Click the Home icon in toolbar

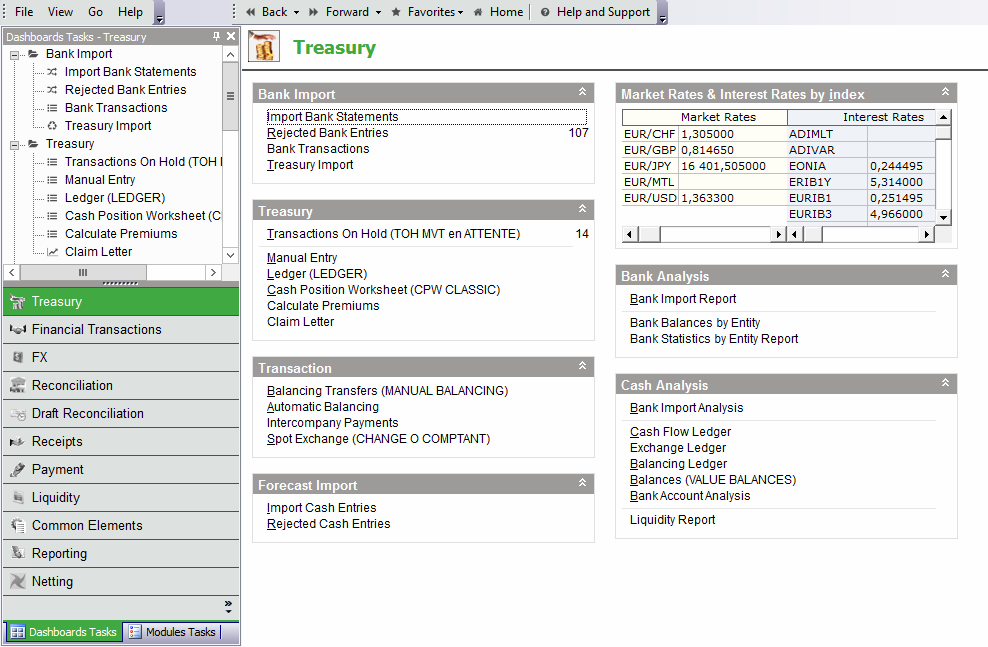479,12
